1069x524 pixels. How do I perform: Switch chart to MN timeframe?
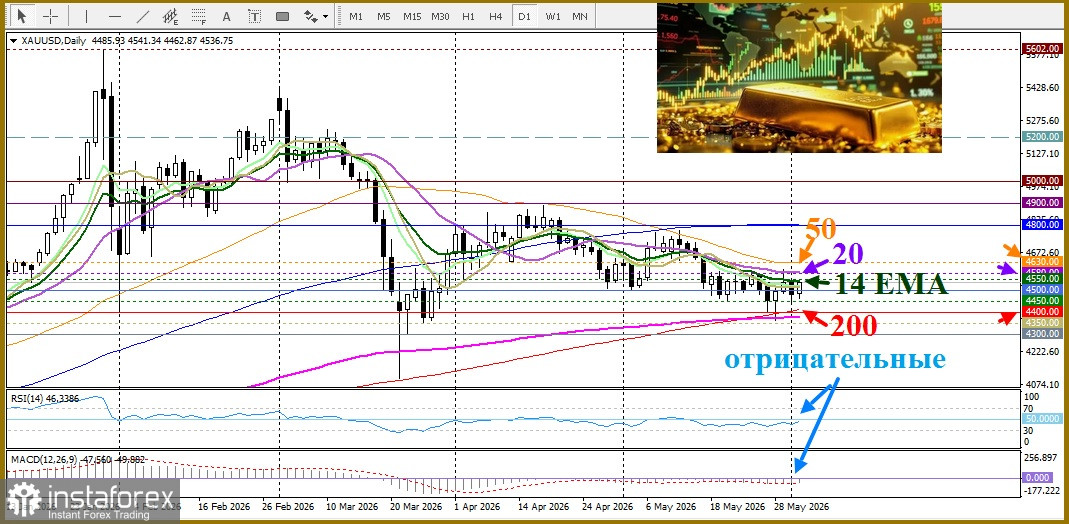[579, 16]
